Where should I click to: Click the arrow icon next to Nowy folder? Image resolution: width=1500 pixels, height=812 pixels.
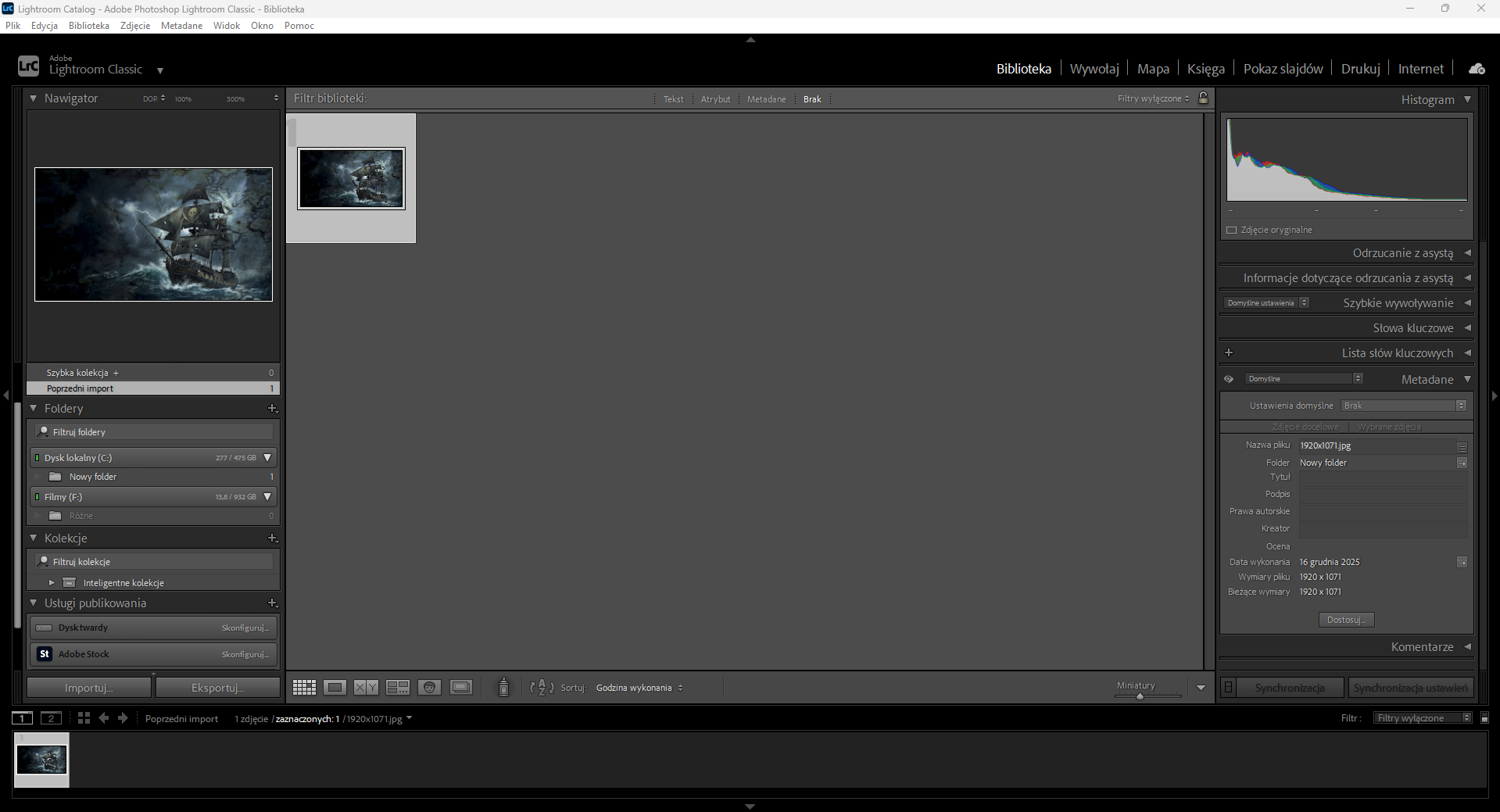click(x=1462, y=463)
